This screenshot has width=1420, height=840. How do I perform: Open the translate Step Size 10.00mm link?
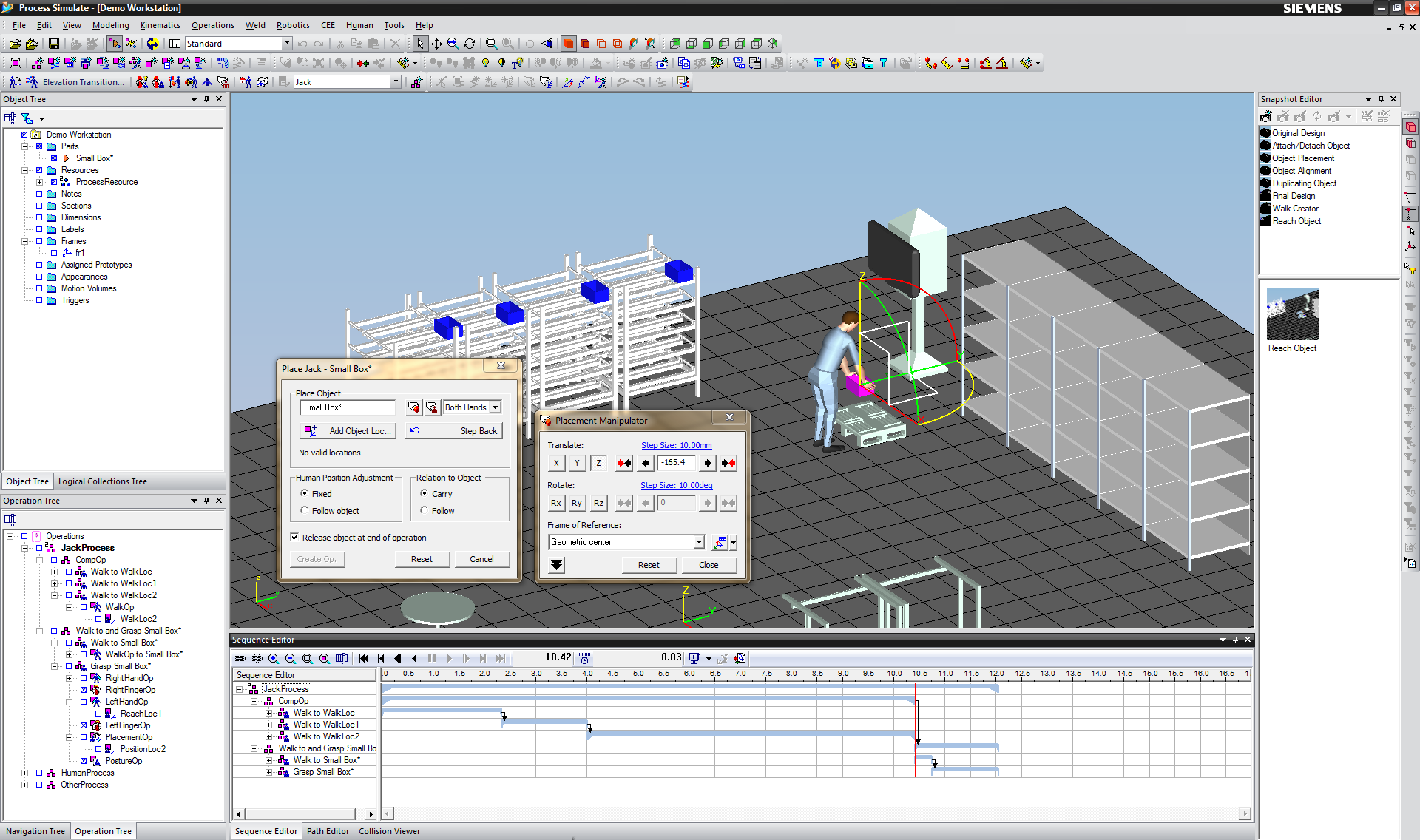coord(676,445)
